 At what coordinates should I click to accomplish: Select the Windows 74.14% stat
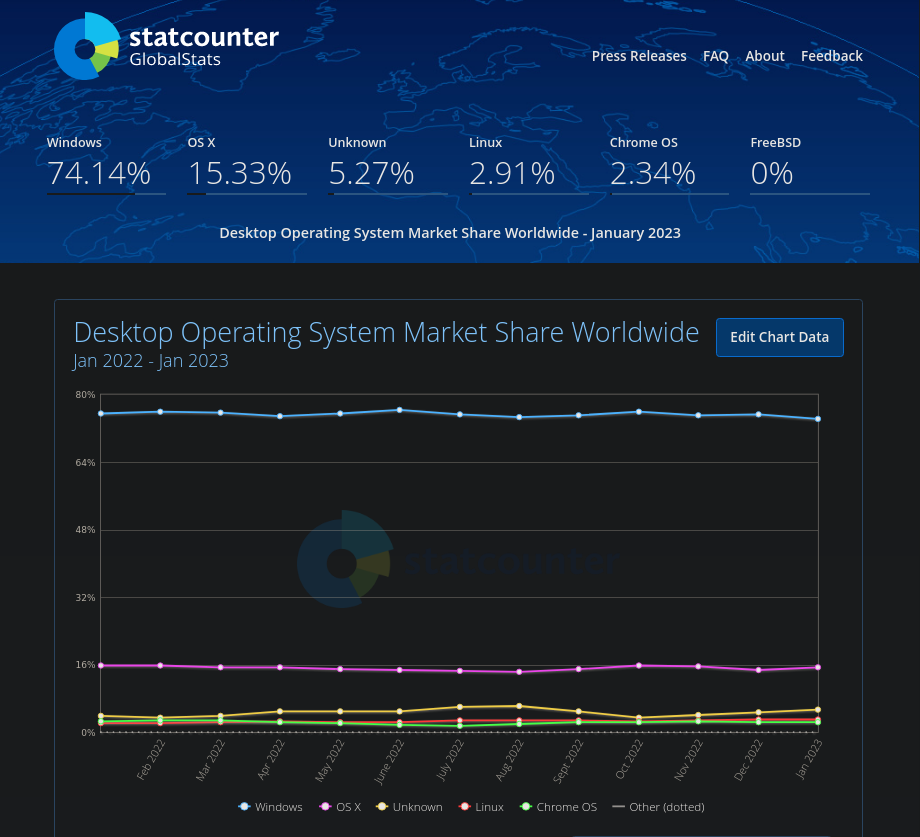[x=106, y=165]
